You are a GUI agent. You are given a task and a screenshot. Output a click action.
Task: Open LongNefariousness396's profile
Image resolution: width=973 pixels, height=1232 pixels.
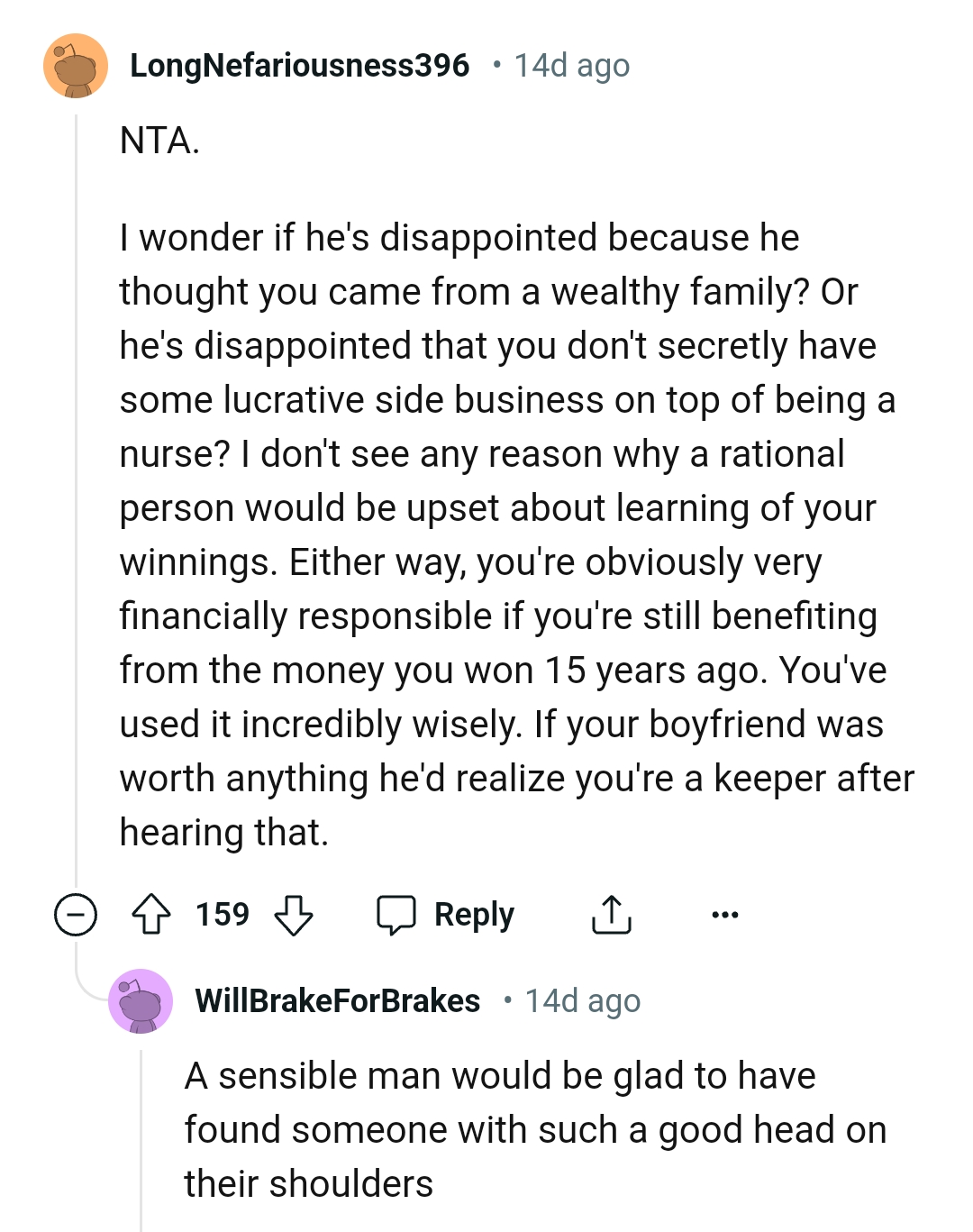pyautogui.click(x=300, y=64)
